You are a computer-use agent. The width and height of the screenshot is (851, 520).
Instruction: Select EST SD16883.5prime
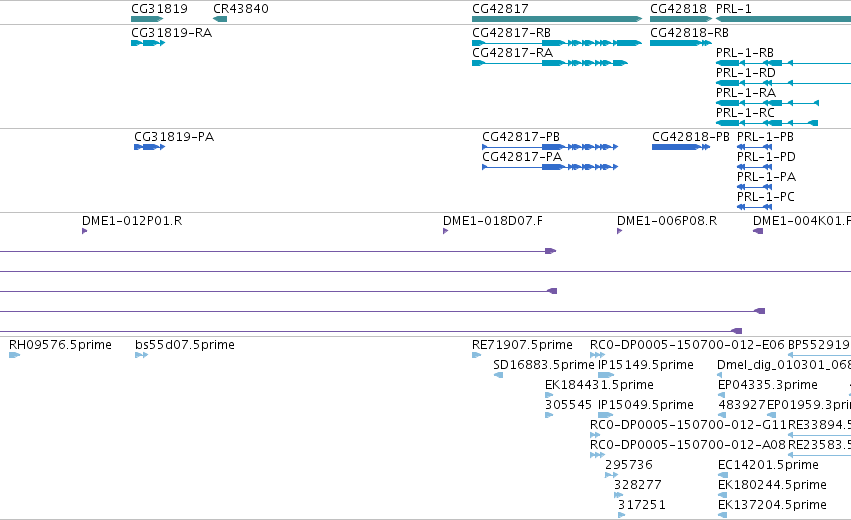(x=498, y=375)
